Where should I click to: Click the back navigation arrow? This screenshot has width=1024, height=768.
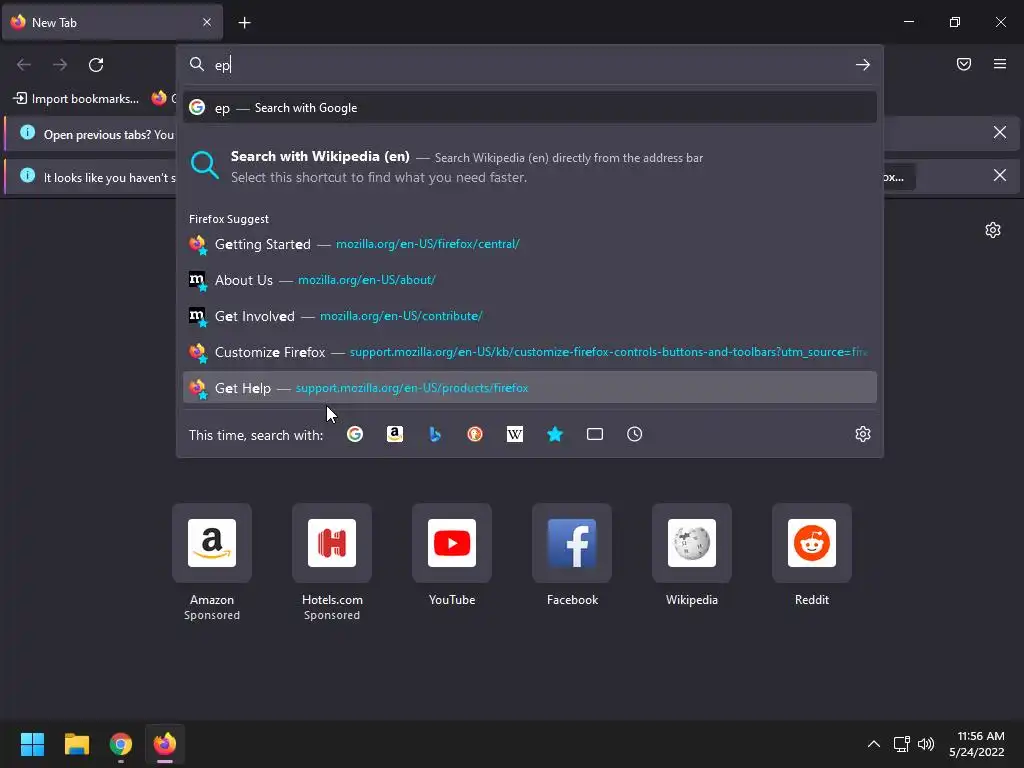[24, 65]
